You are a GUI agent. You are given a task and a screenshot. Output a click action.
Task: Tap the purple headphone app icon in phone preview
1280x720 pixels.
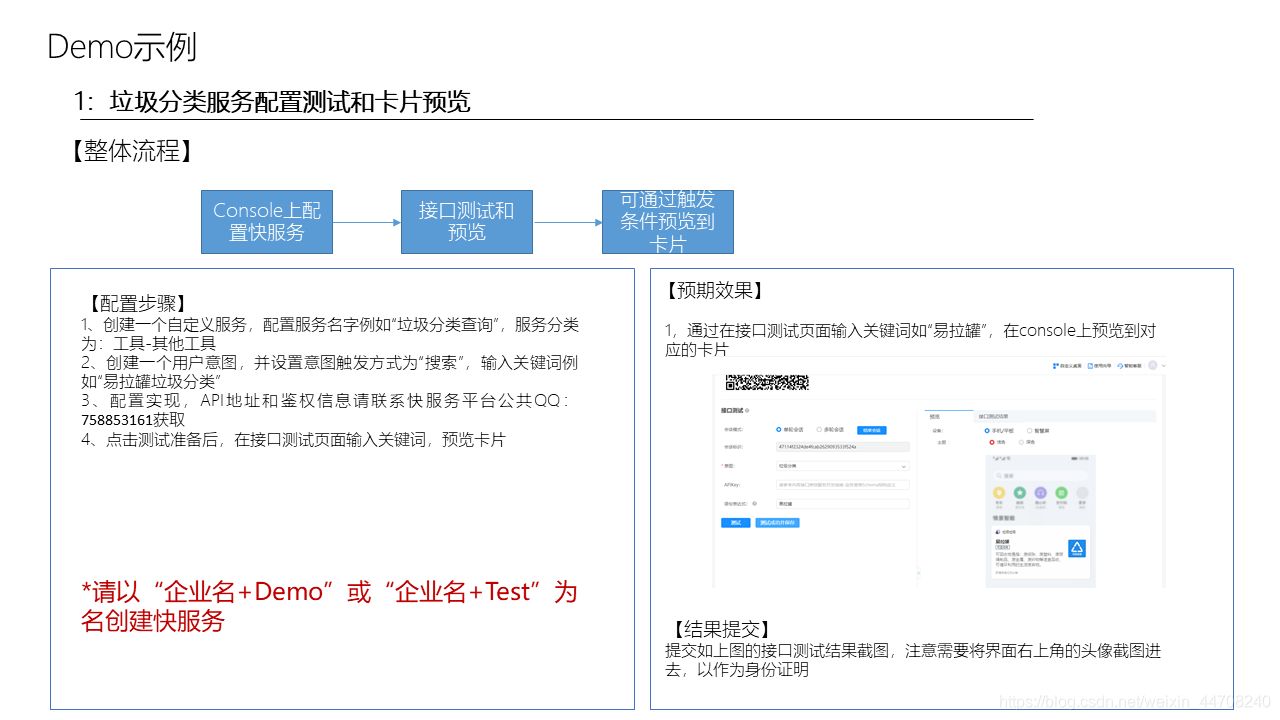pyautogui.click(x=1040, y=493)
